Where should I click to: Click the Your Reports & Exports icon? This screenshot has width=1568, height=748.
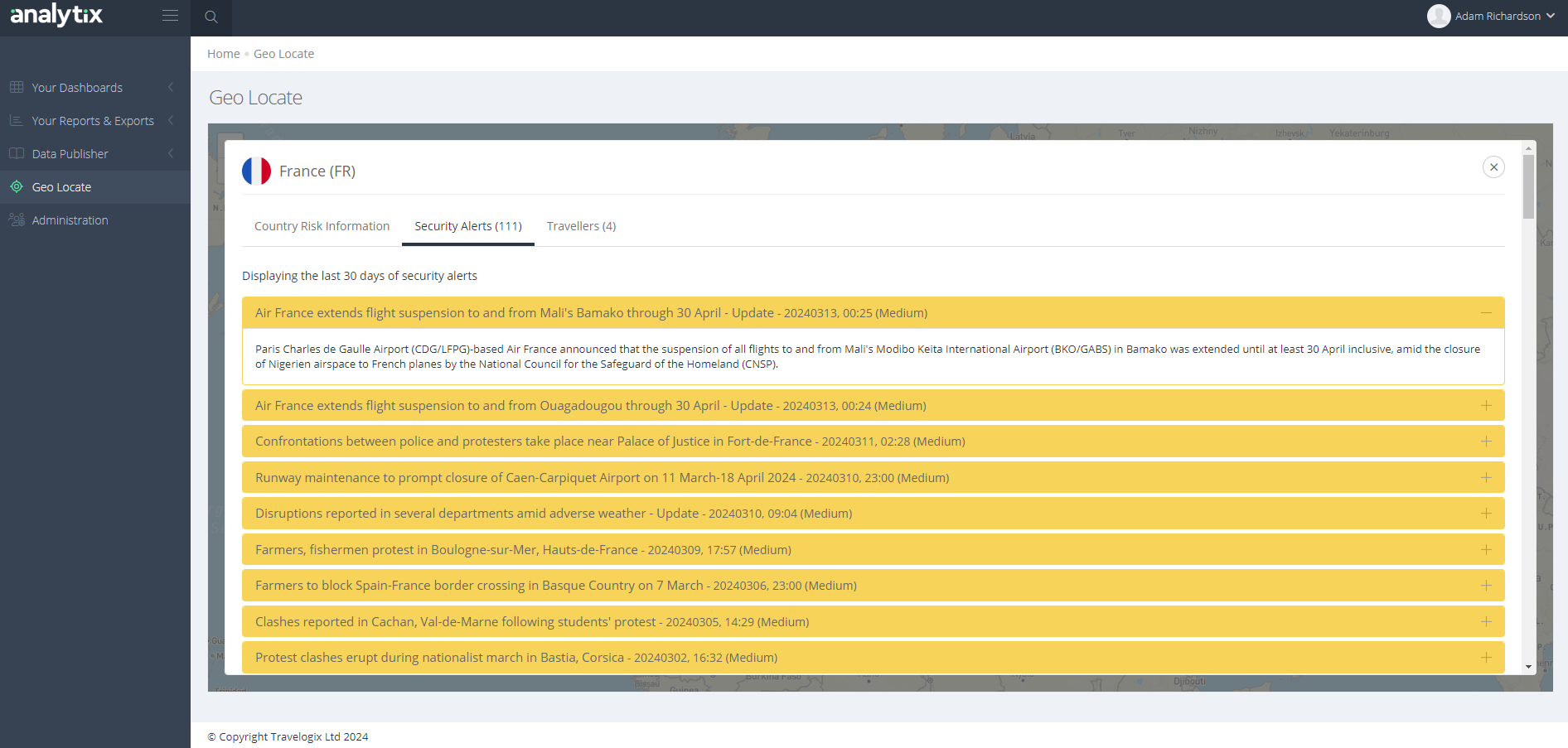[x=17, y=120]
